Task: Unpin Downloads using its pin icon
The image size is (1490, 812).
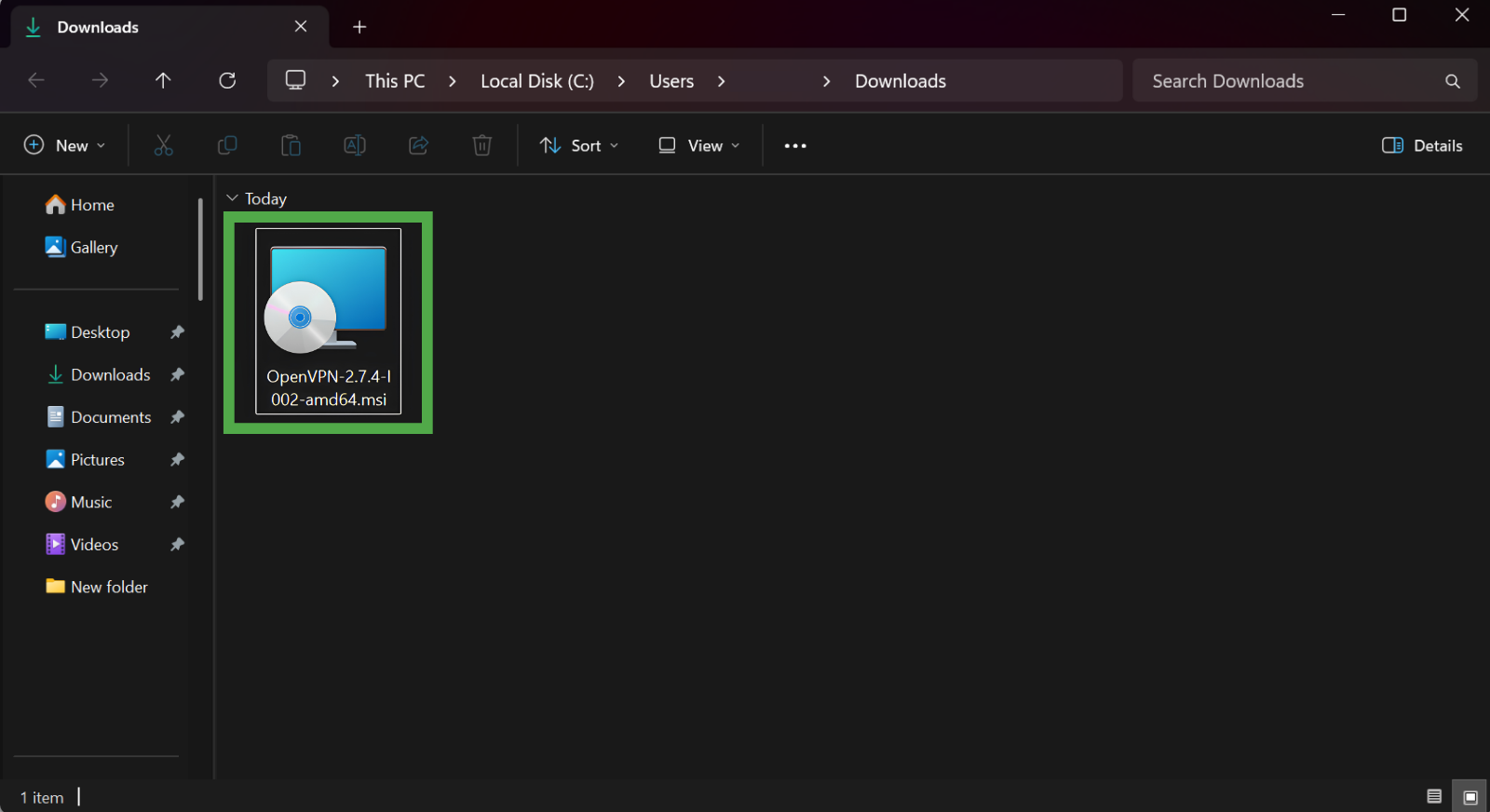Action: (x=177, y=374)
